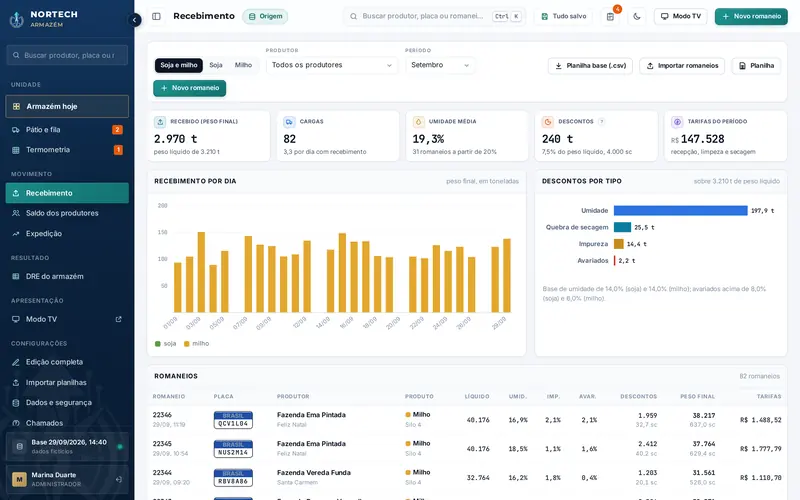
Task: Open the notifications icon with orange badge
Action: [x=610, y=16]
